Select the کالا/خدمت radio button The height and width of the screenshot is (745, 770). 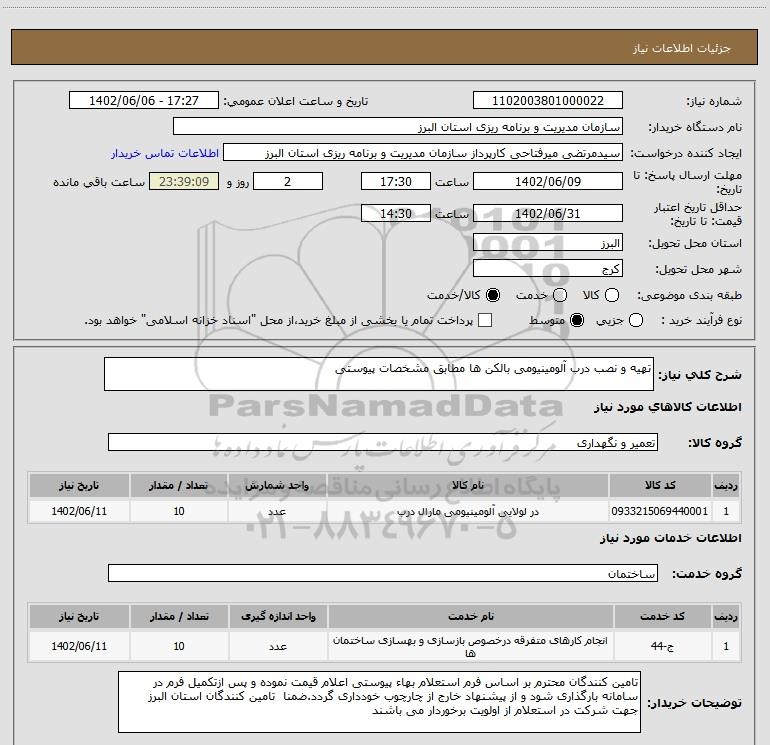[x=493, y=295]
